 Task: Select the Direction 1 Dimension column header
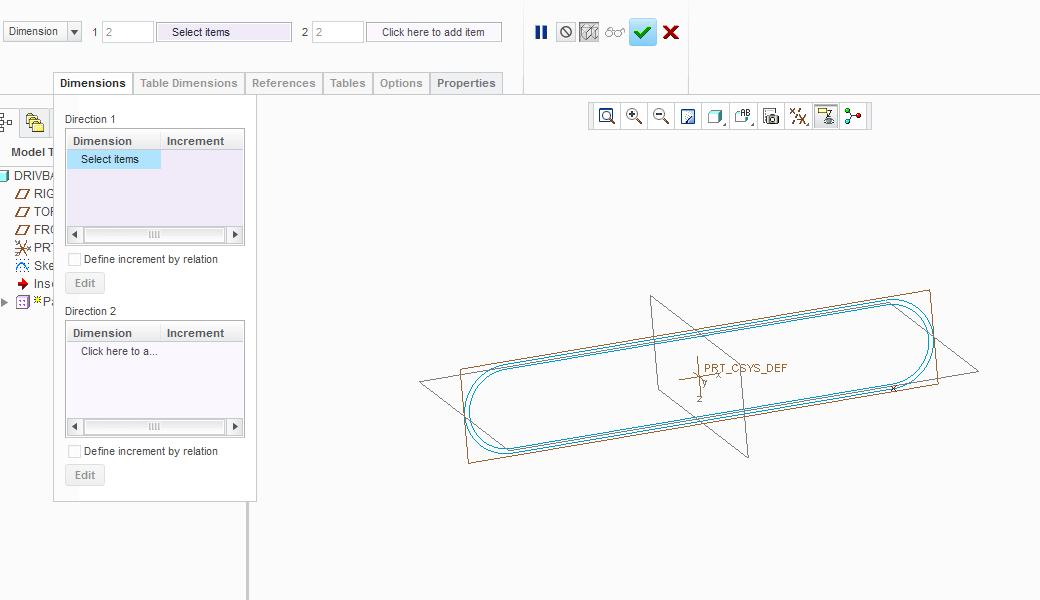113,141
